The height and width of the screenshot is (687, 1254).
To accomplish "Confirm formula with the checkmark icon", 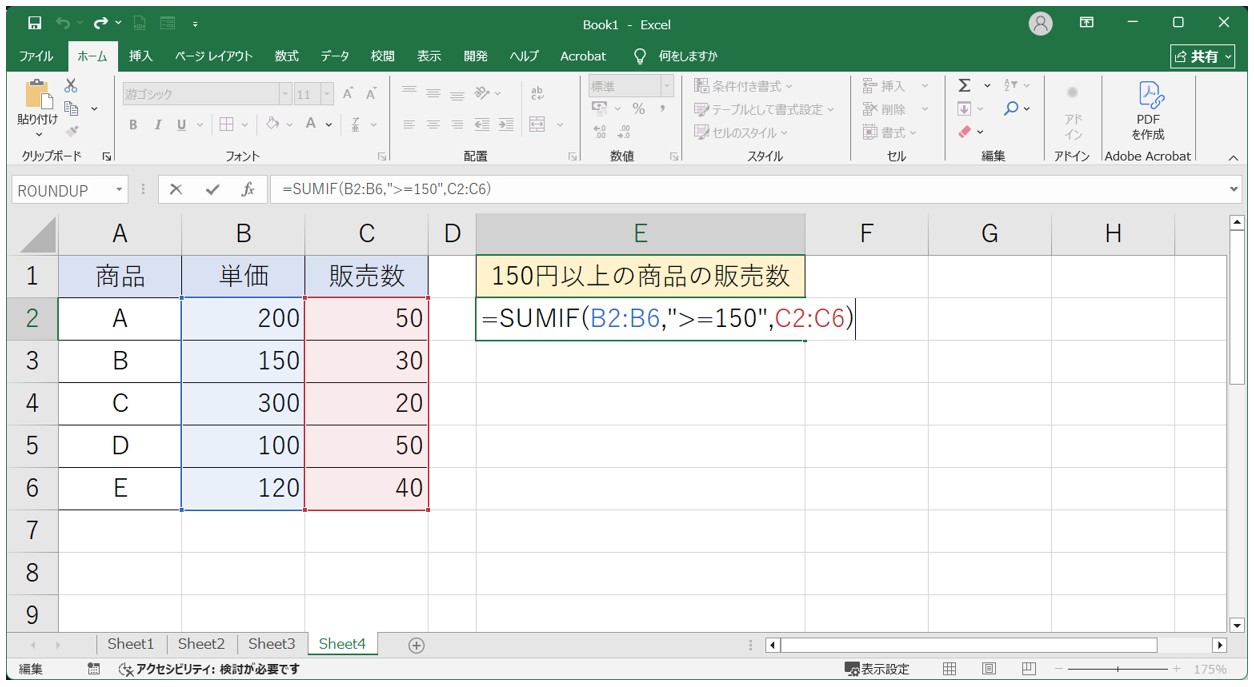I will pyautogui.click(x=212, y=190).
